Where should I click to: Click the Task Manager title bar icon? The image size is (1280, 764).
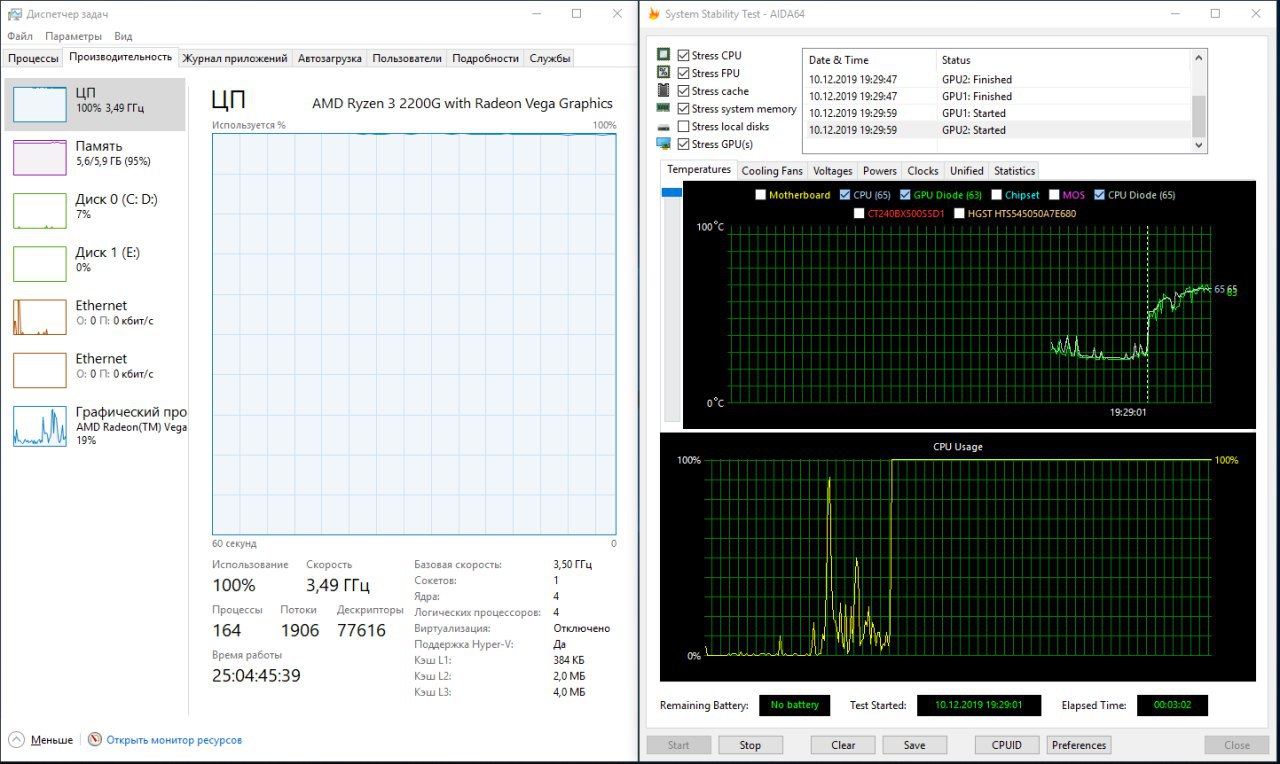[x=13, y=14]
